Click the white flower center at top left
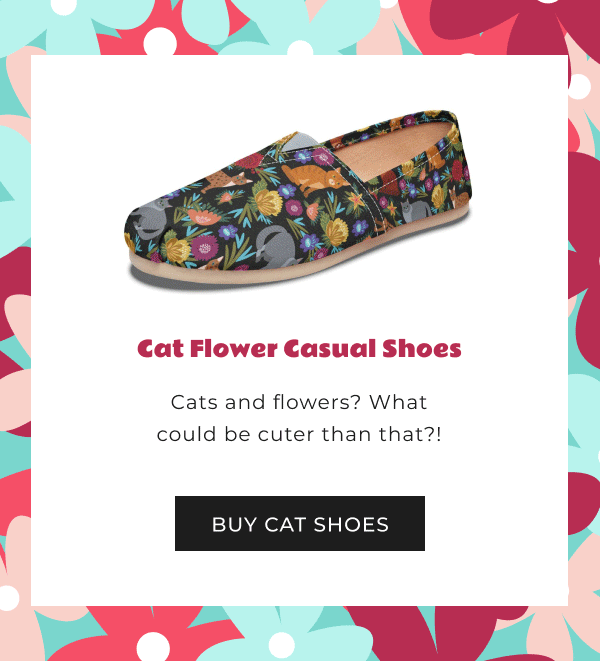The image size is (600, 661). click(160, 42)
